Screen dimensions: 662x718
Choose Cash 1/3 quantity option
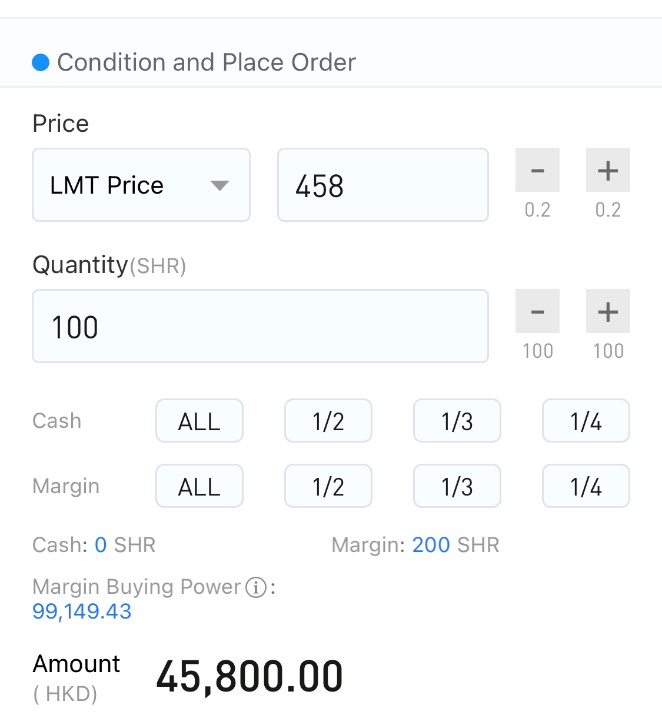coord(457,421)
